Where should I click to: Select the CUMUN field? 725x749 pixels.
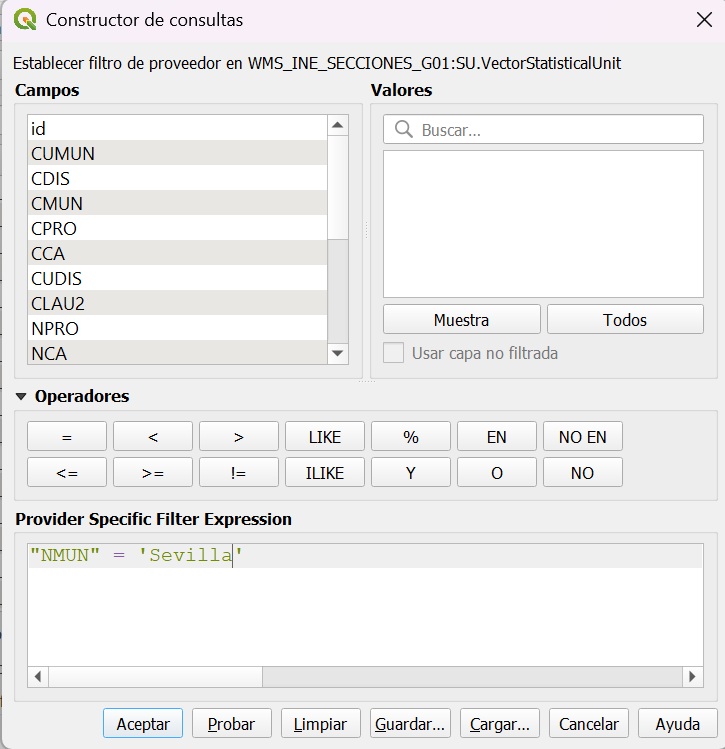63,154
